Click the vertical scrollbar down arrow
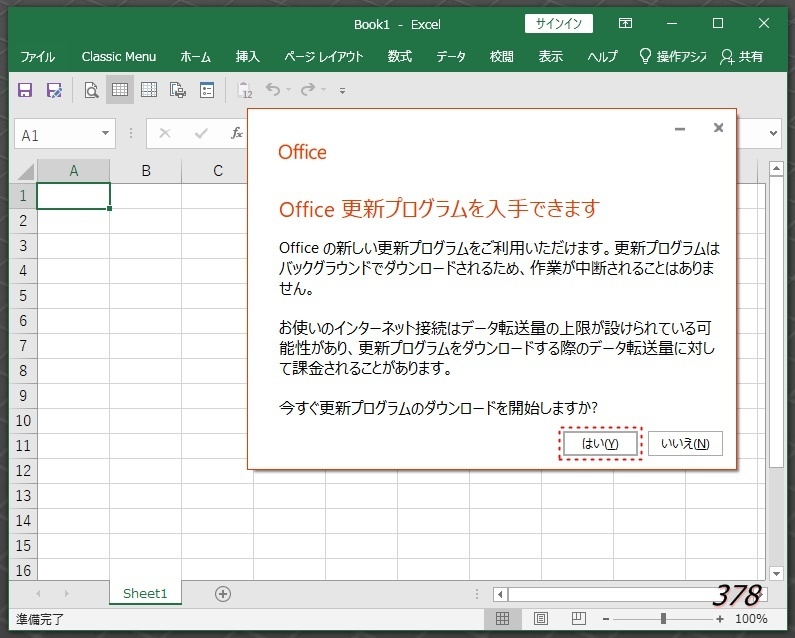The image size is (795, 638). pyautogui.click(x=776, y=573)
